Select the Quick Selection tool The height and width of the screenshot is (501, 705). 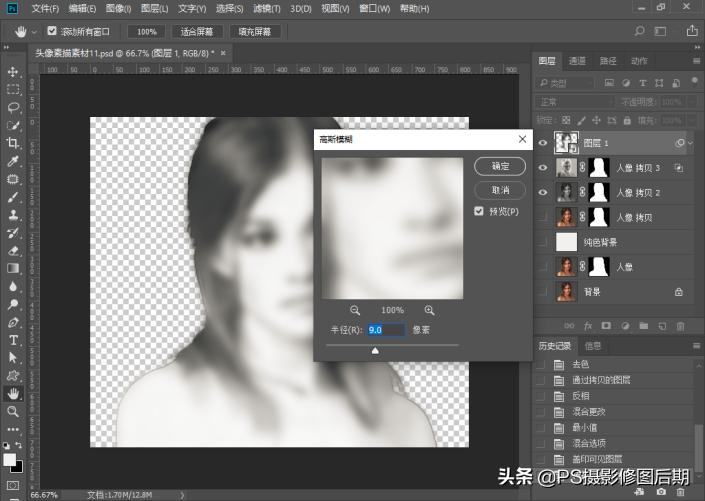[13, 125]
